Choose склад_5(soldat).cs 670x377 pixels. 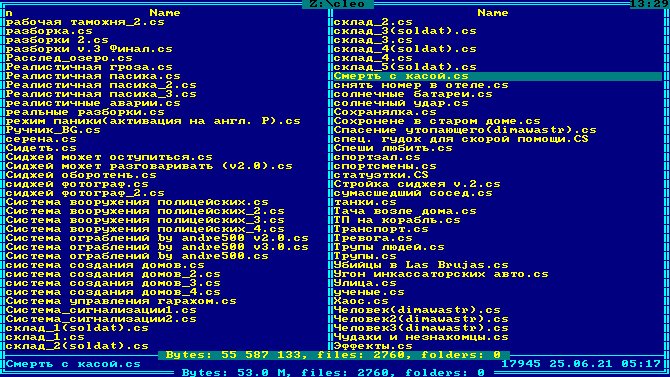(x=405, y=67)
